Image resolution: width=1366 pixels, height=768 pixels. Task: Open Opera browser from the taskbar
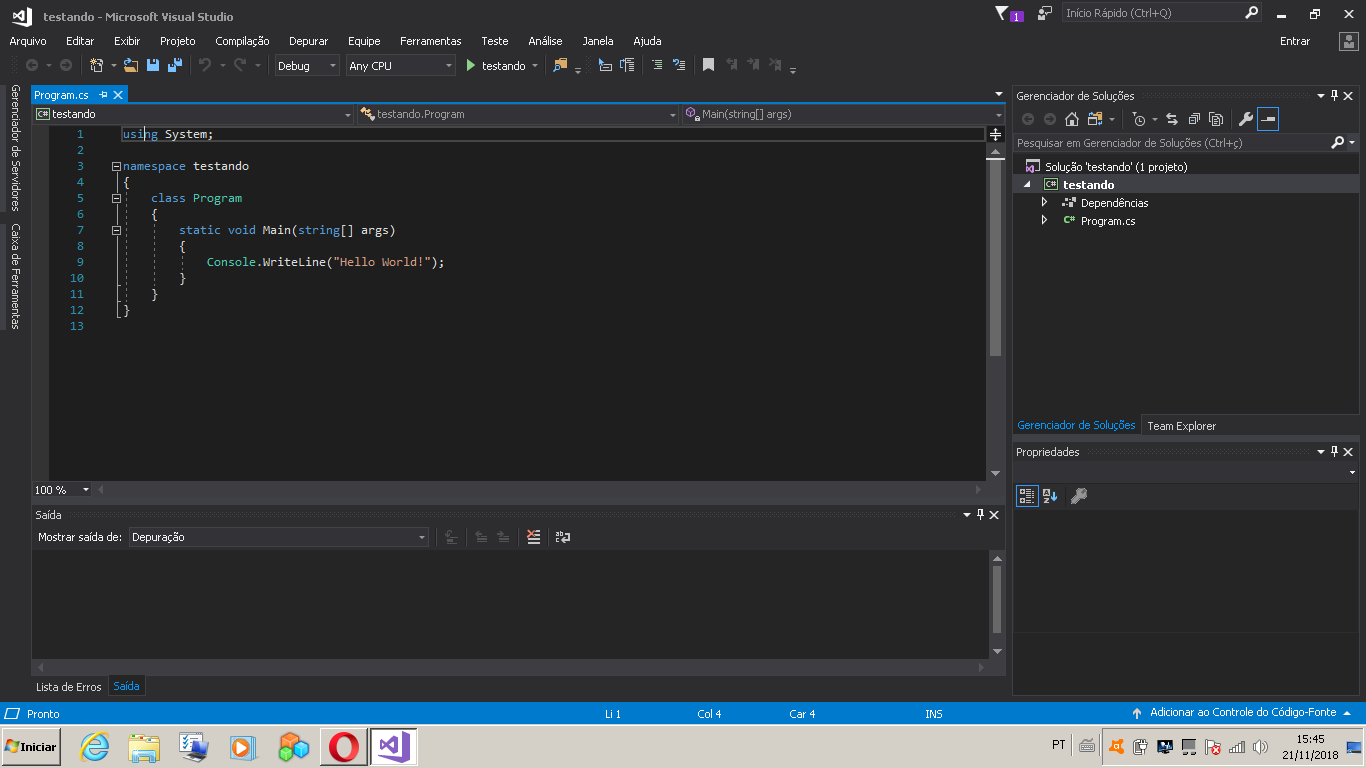coord(343,746)
